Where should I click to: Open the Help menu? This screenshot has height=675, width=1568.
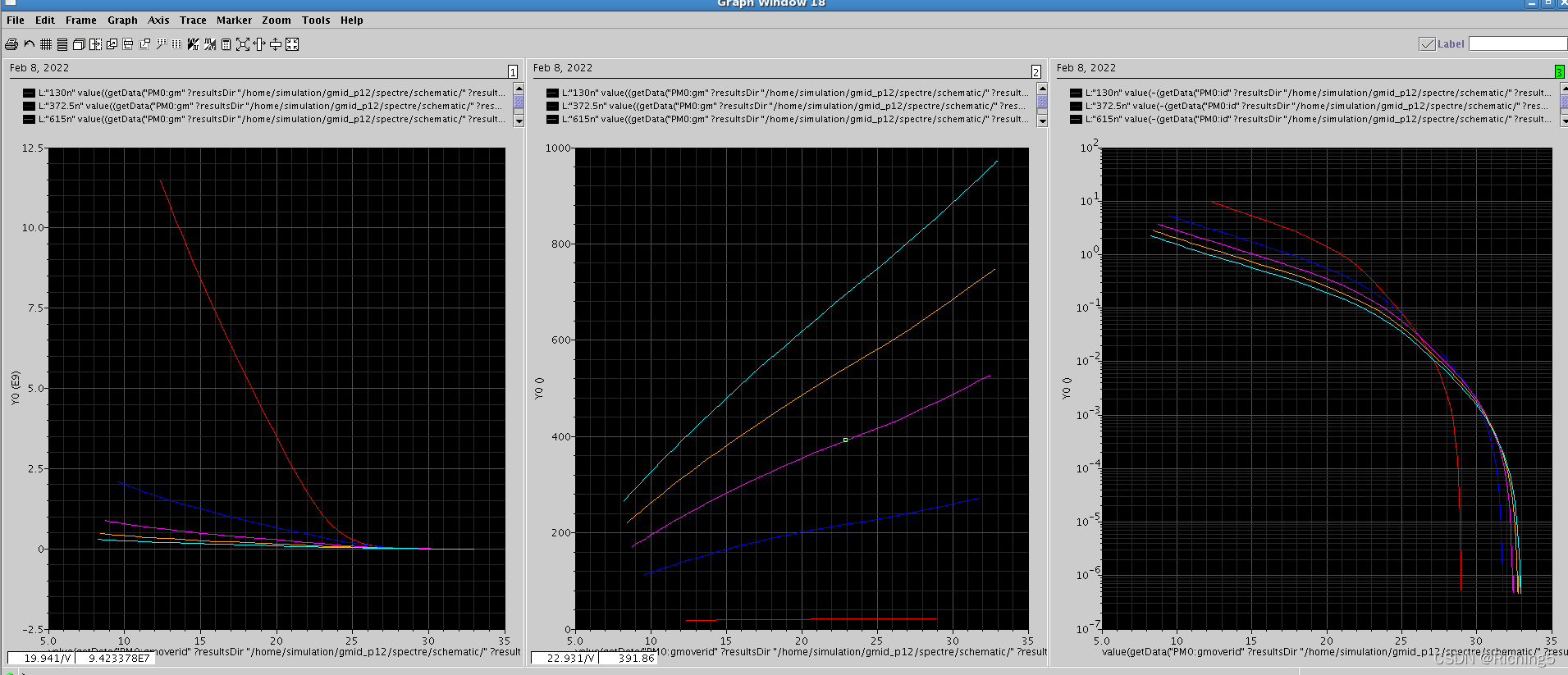352,21
